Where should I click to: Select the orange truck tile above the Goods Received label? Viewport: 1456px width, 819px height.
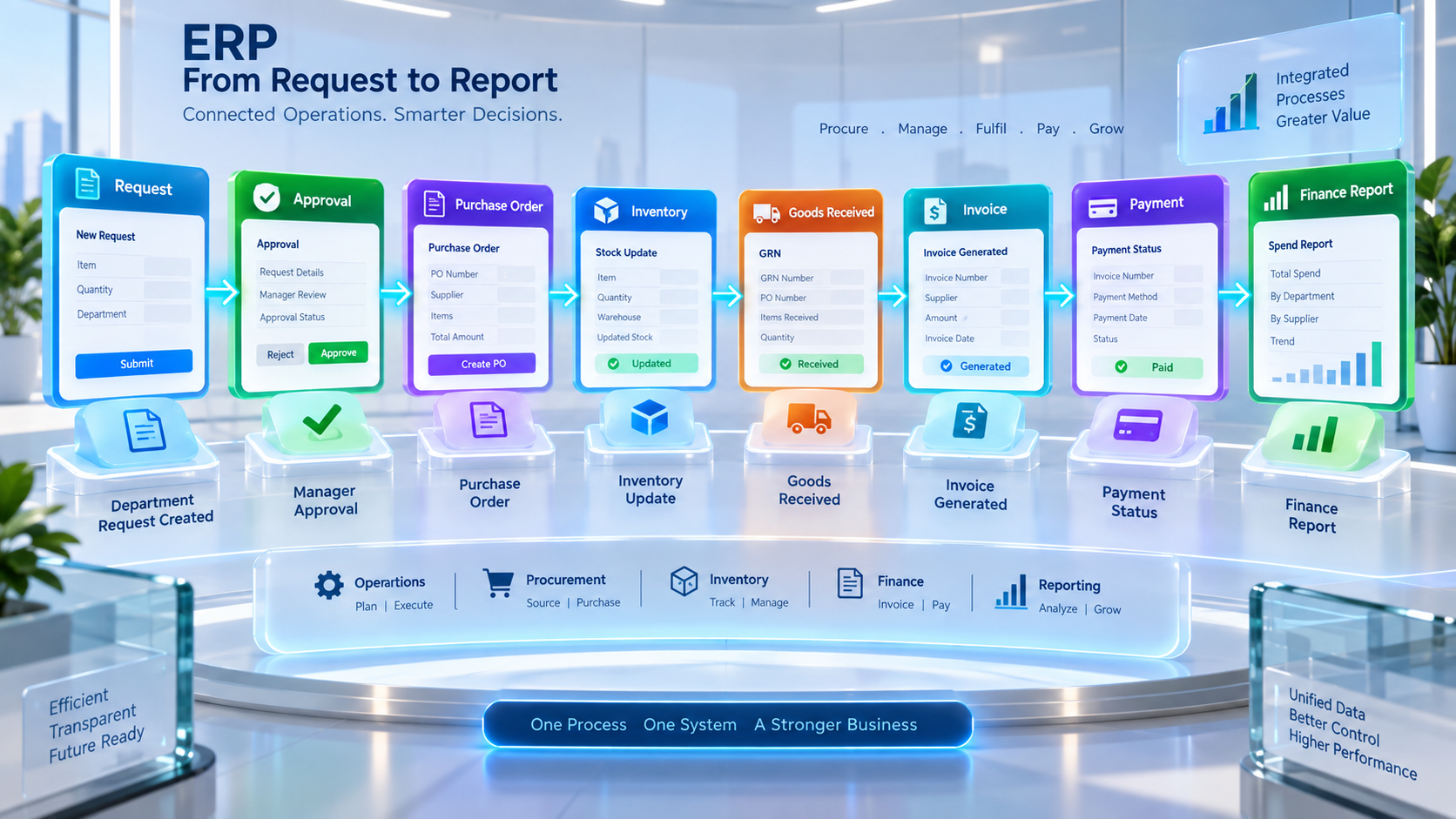[809, 419]
